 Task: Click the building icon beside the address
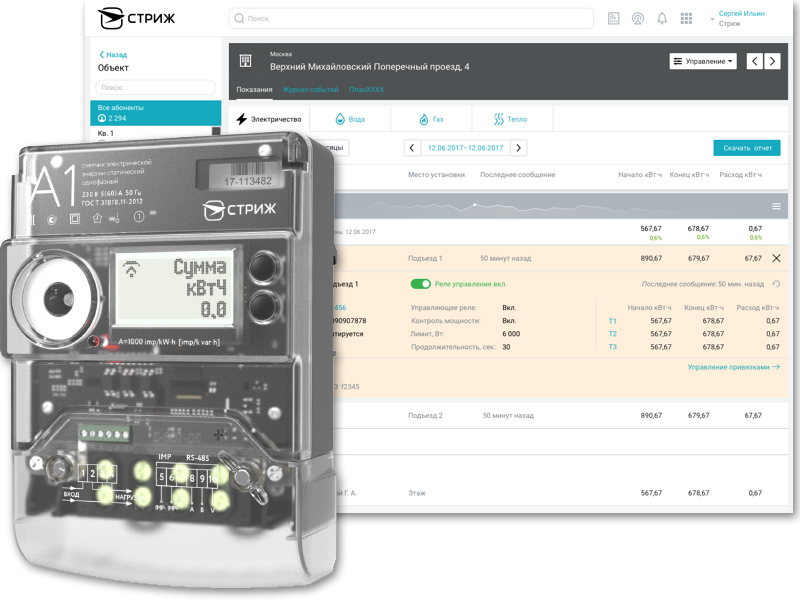point(245,61)
